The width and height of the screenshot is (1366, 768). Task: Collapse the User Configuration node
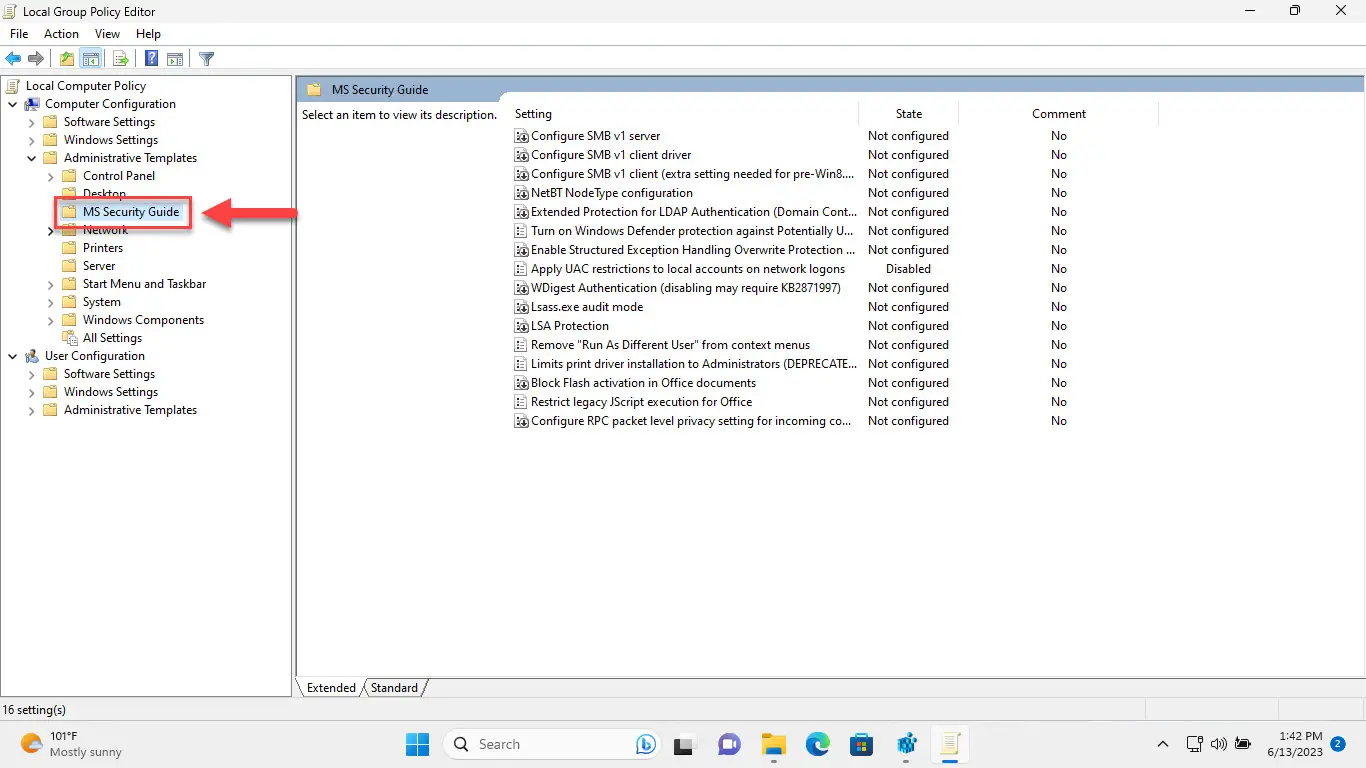(x=13, y=356)
